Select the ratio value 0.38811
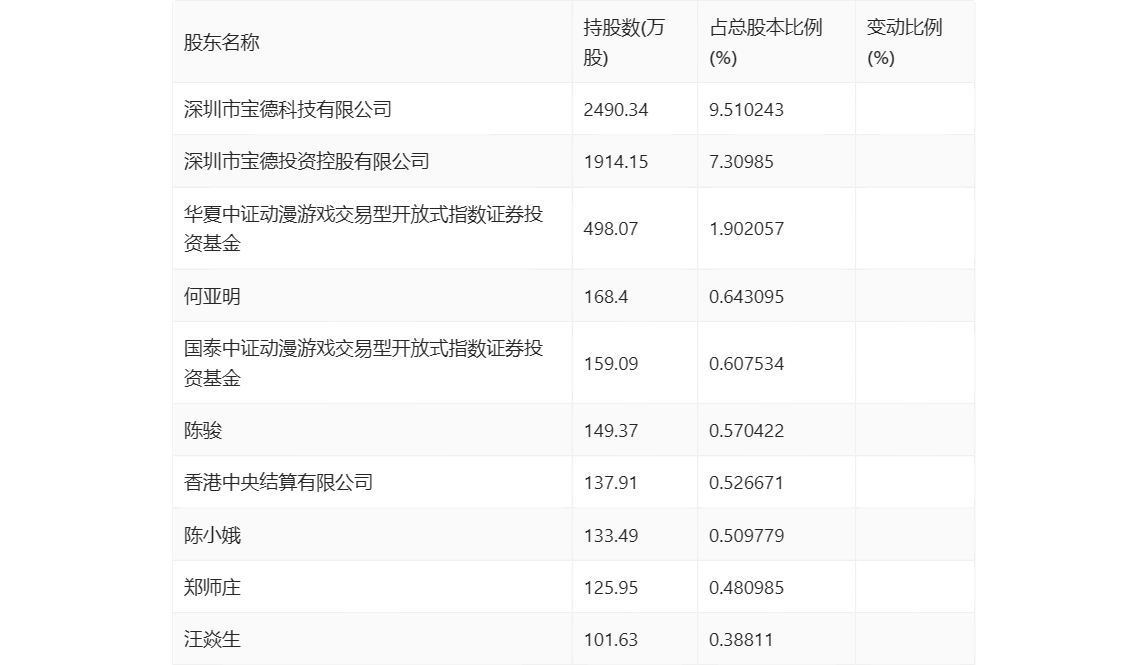 [741, 640]
